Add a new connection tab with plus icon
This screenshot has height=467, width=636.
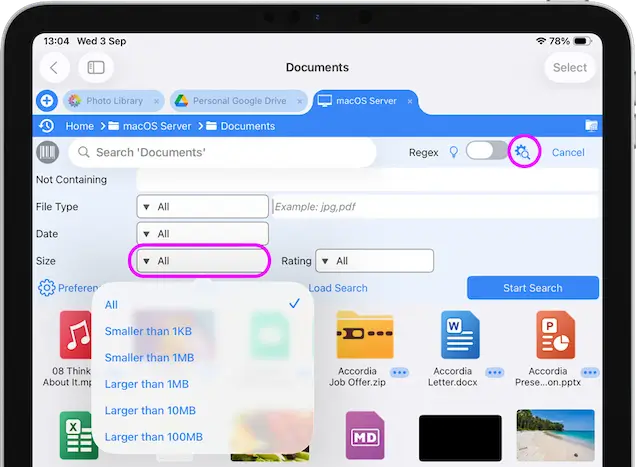point(46,101)
